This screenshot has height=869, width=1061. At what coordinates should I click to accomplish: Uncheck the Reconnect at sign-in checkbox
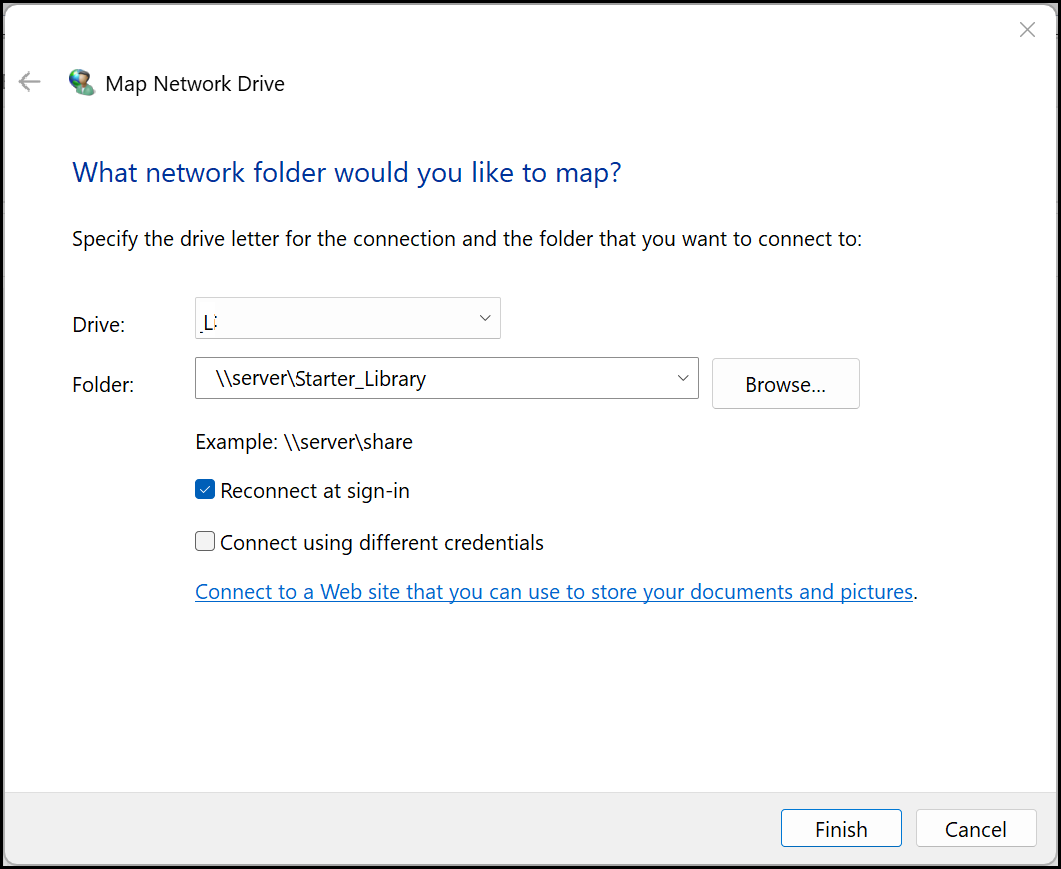click(205, 490)
